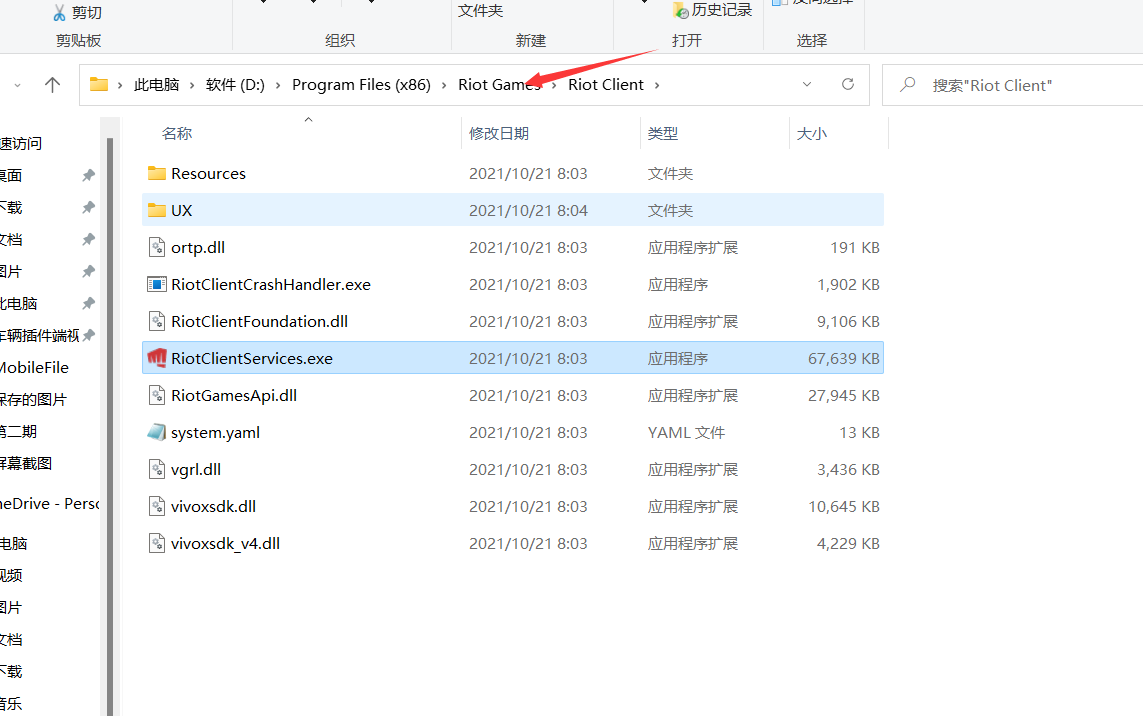Viewport: 1143px width, 716px height.
Task: Expand chevron after Program Files (x86)
Action: pyautogui.click(x=444, y=85)
